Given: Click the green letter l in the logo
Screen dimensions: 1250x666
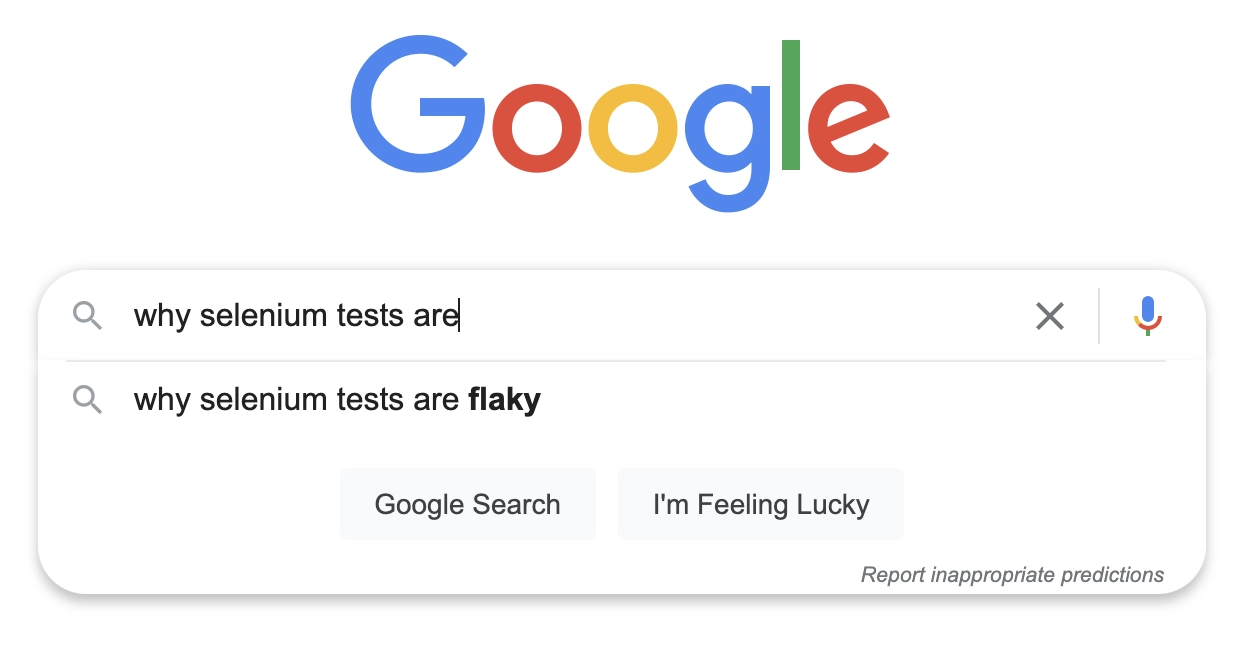Looking at the screenshot, I should click(791, 105).
